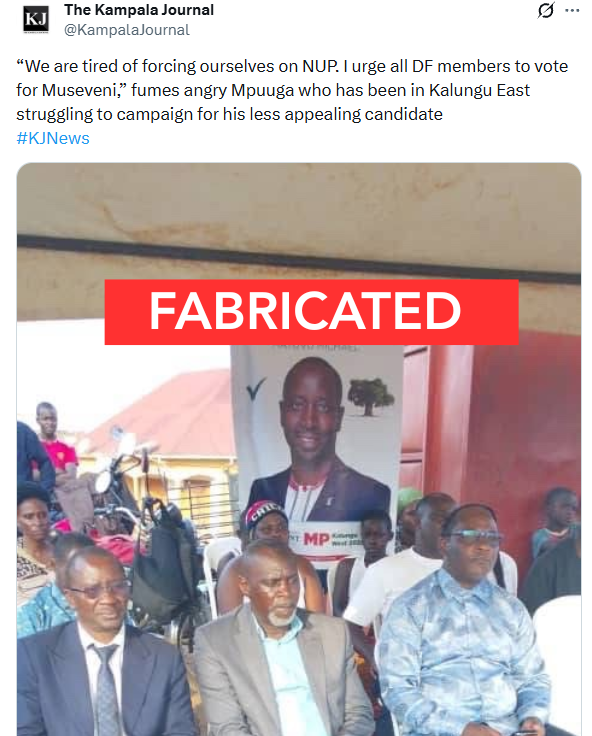Image resolution: width=592 pixels, height=736 pixels.
Task: Click the man in navy suit and tie
Action: point(100,648)
